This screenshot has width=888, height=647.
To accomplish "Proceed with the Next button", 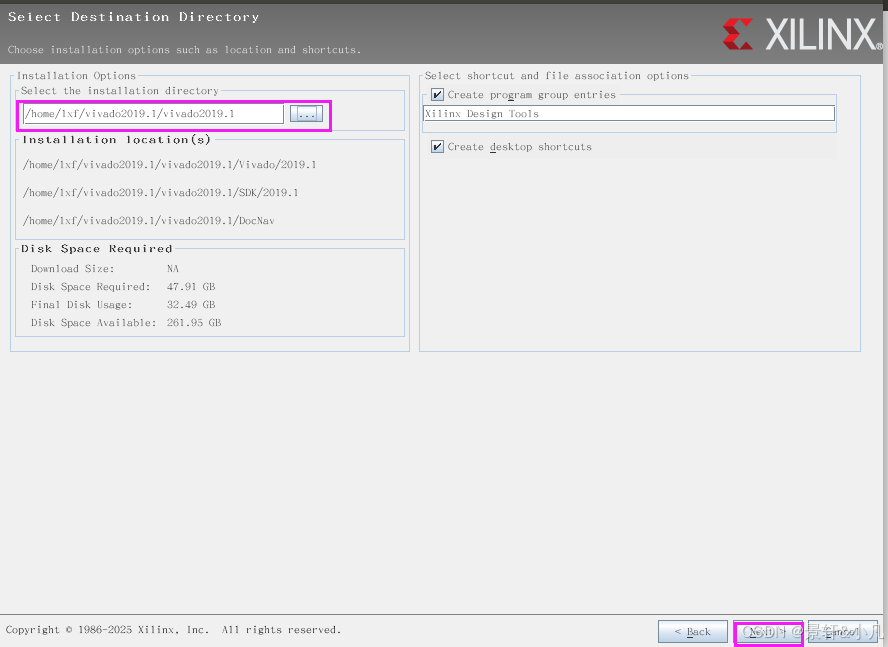I will (769, 632).
